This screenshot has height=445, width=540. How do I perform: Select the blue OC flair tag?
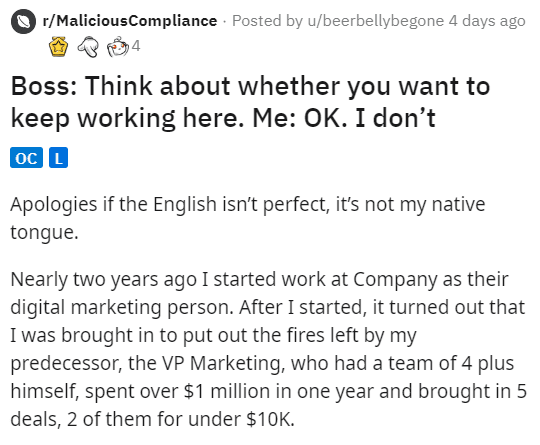27,158
